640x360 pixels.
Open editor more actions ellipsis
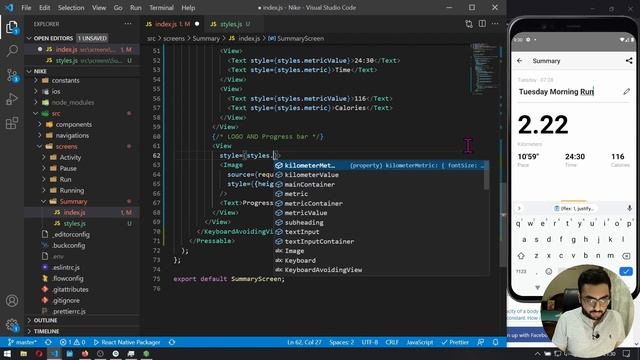[495, 24]
